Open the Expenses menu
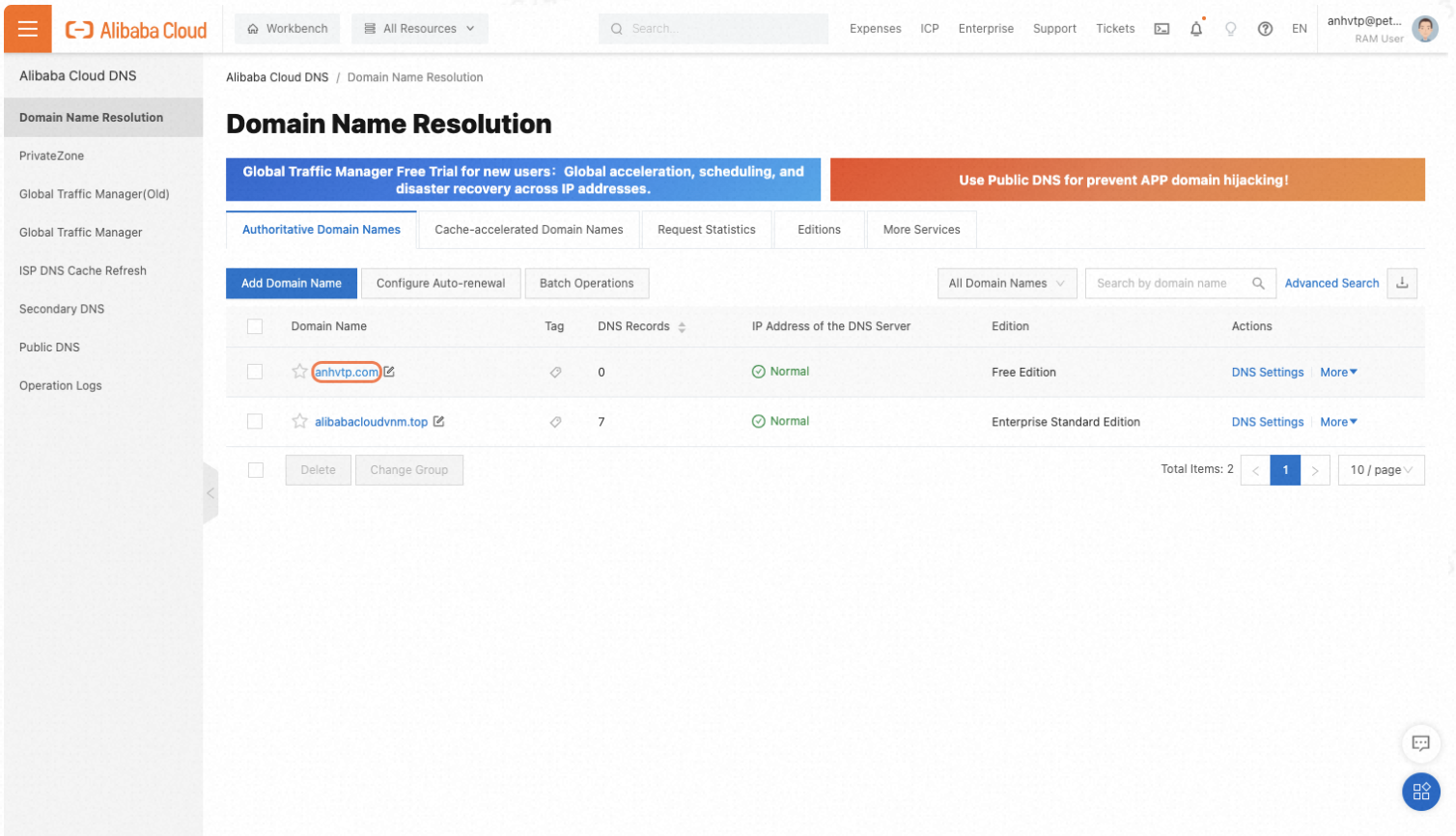This screenshot has width=1456, height=836. (x=876, y=29)
